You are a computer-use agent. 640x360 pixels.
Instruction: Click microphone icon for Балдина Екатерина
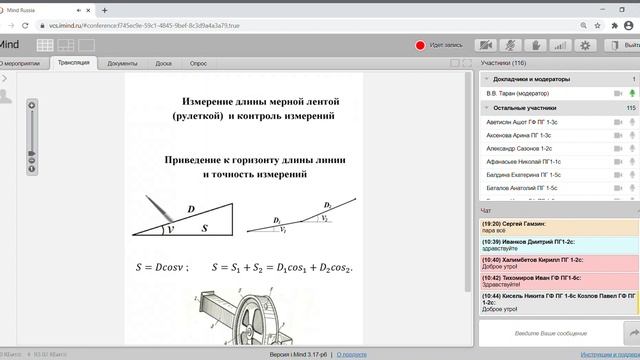[632, 175]
